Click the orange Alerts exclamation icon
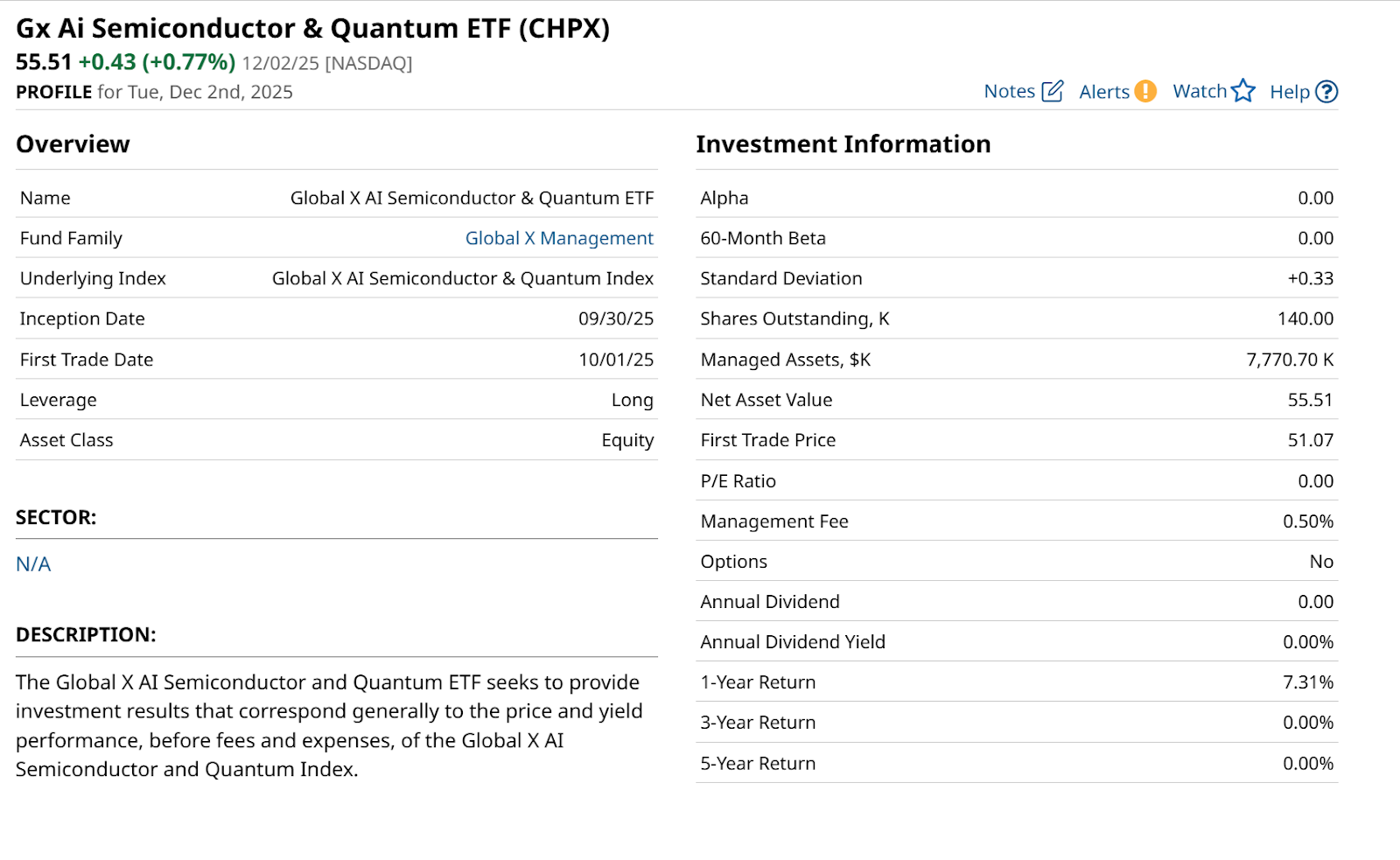1400x860 pixels. (x=1145, y=91)
